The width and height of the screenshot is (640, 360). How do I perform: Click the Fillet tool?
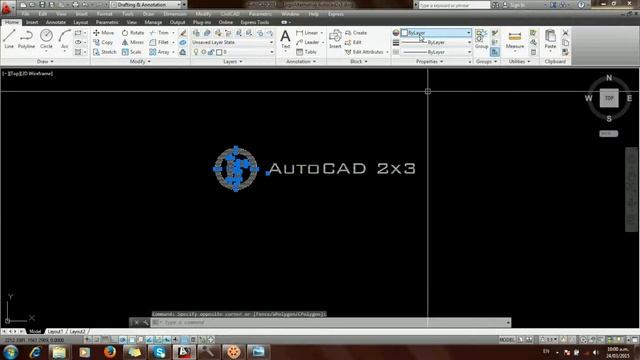coord(160,42)
